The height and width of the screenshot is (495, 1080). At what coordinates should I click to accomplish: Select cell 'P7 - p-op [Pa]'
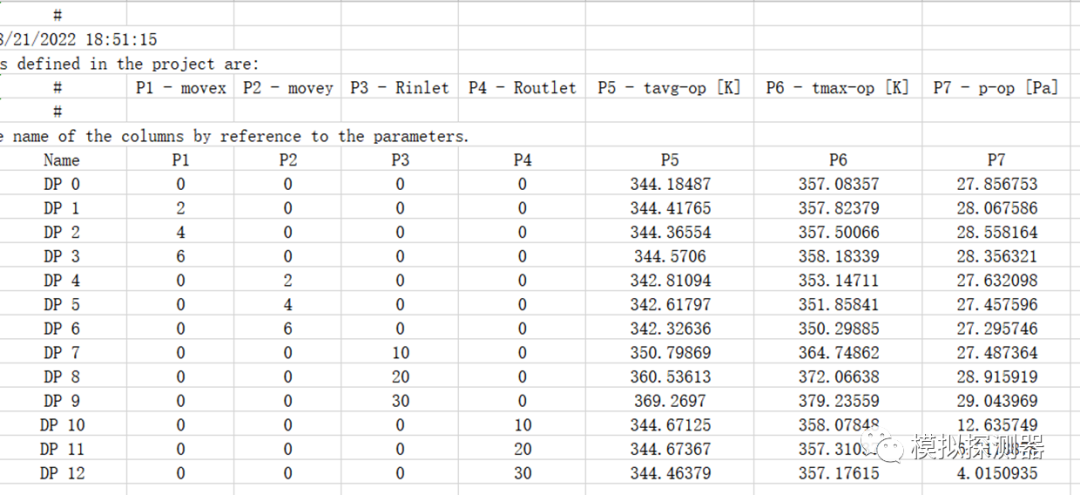click(996, 87)
